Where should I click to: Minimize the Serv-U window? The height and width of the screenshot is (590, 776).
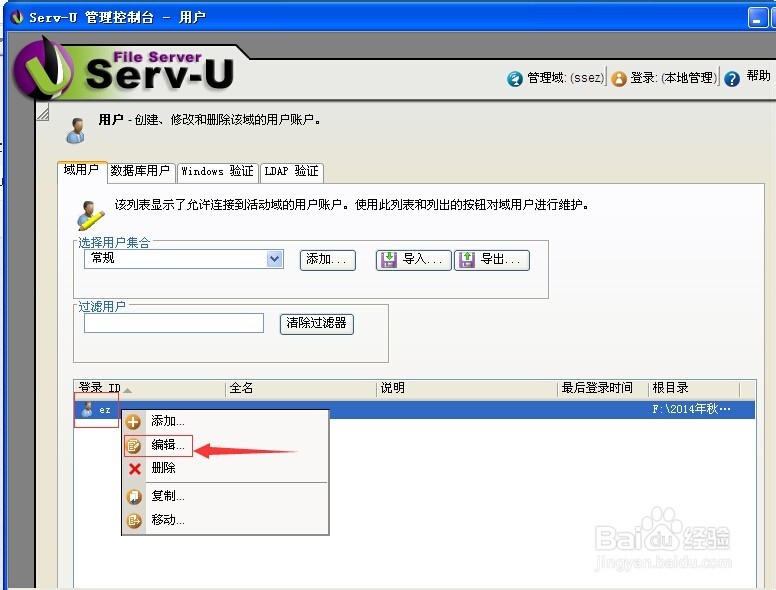[x=758, y=18]
